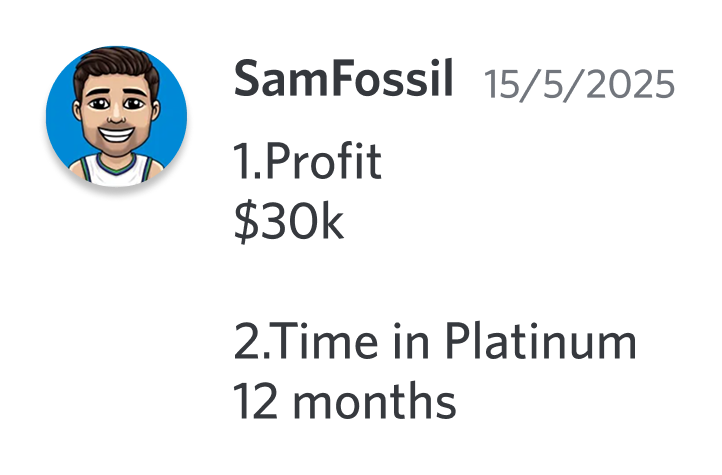Viewport: 722px width, 475px height.
Task: Select the "12 months" text line
Action: pos(344,401)
